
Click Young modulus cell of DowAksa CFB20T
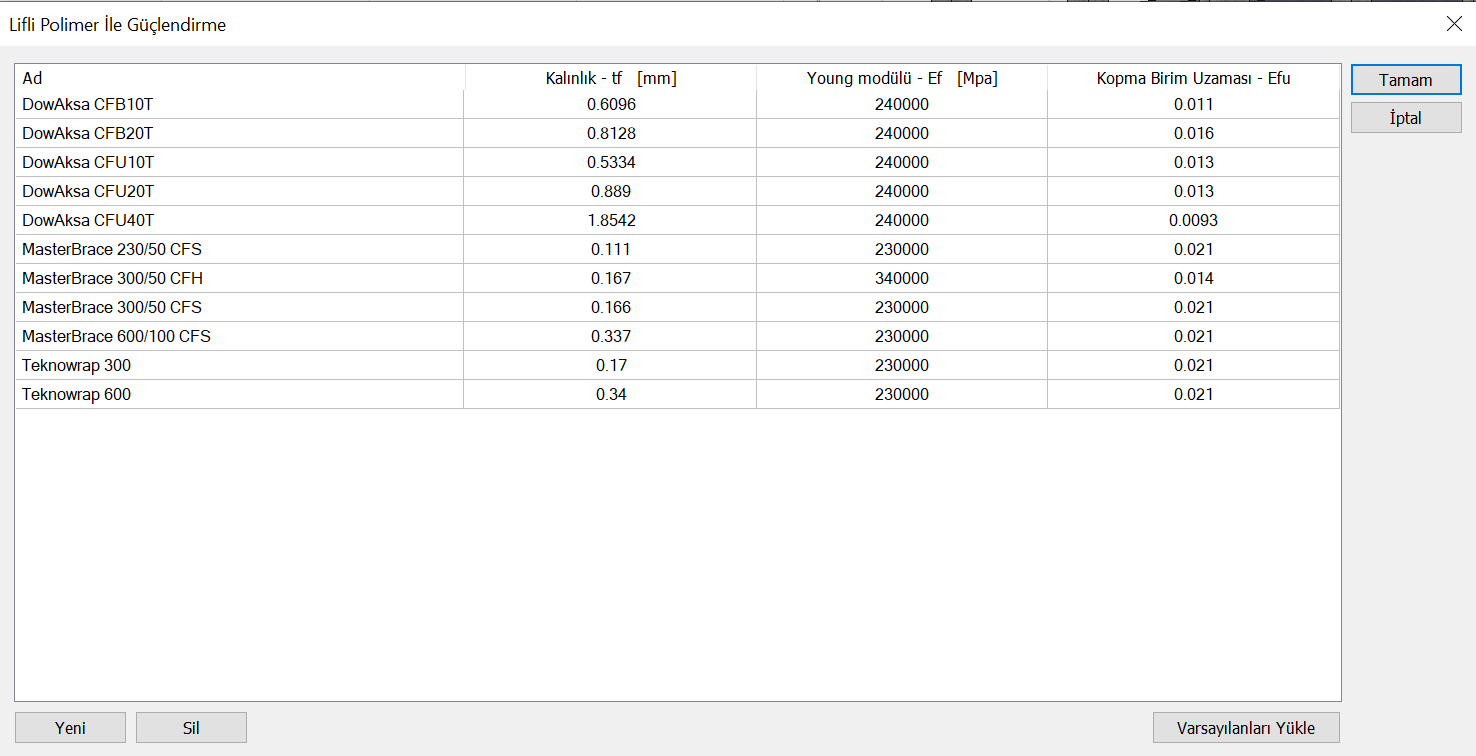point(902,133)
